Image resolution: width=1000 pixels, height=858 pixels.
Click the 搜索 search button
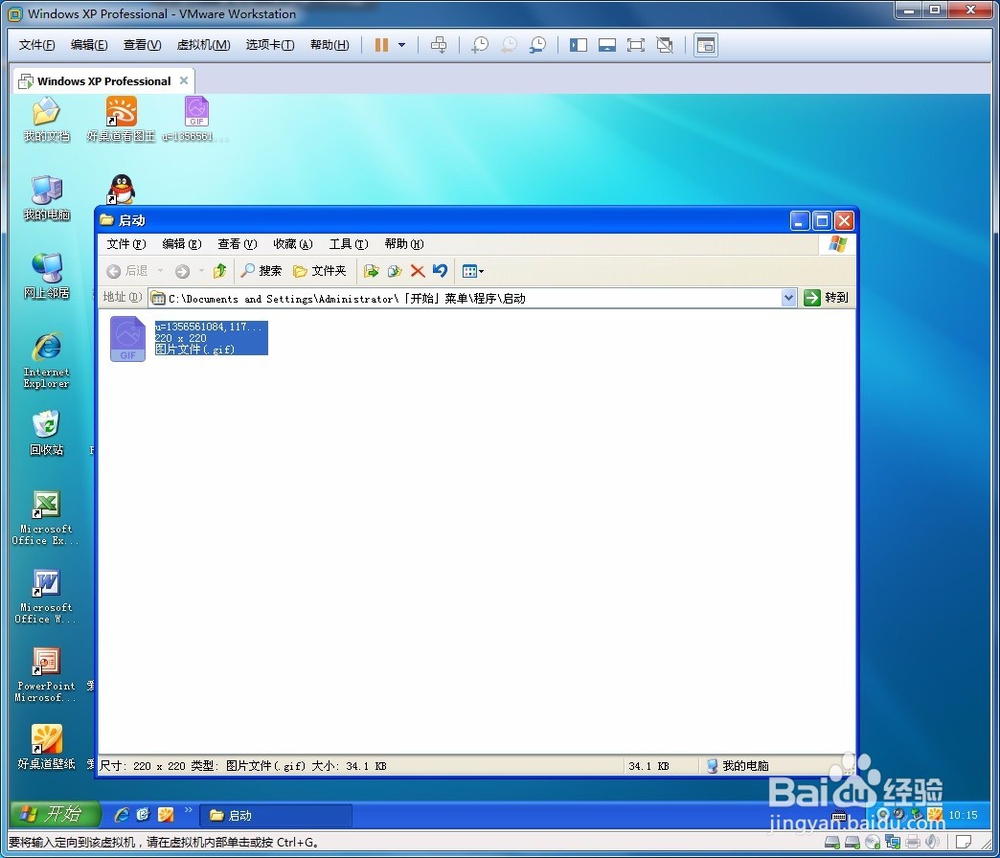(x=261, y=271)
